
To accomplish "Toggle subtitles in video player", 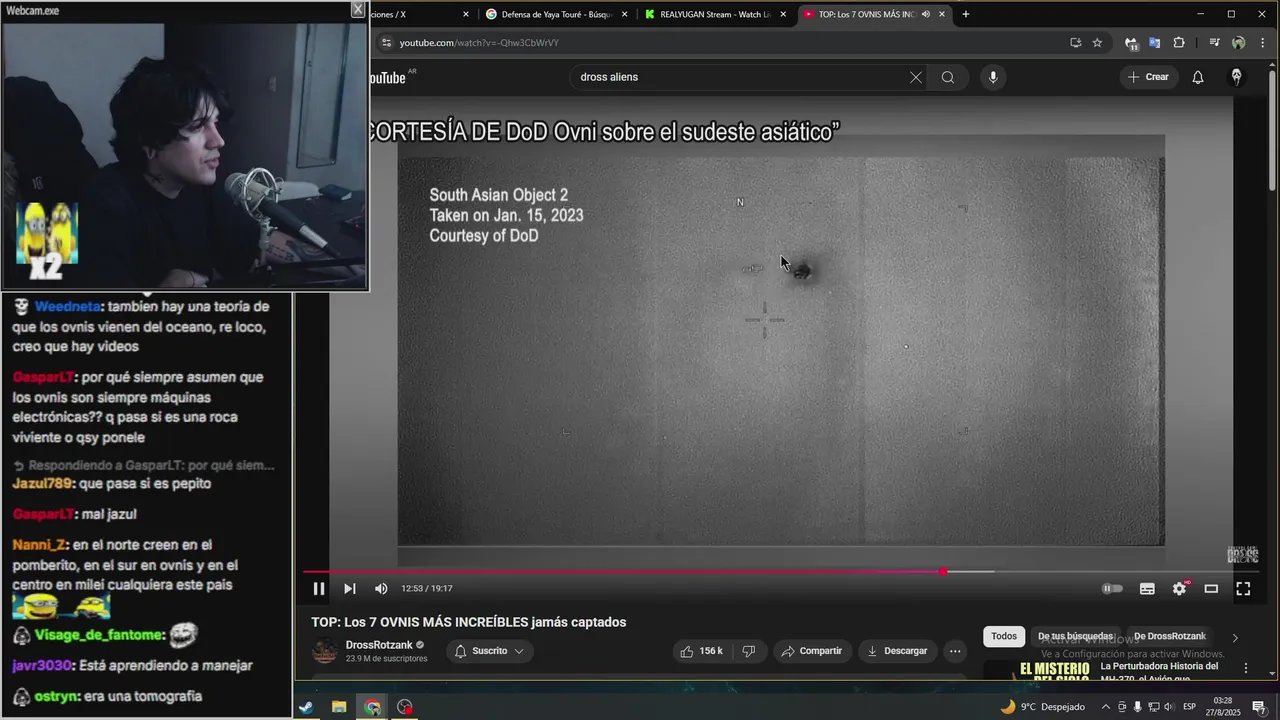I will pyautogui.click(x=1147, y=589).
